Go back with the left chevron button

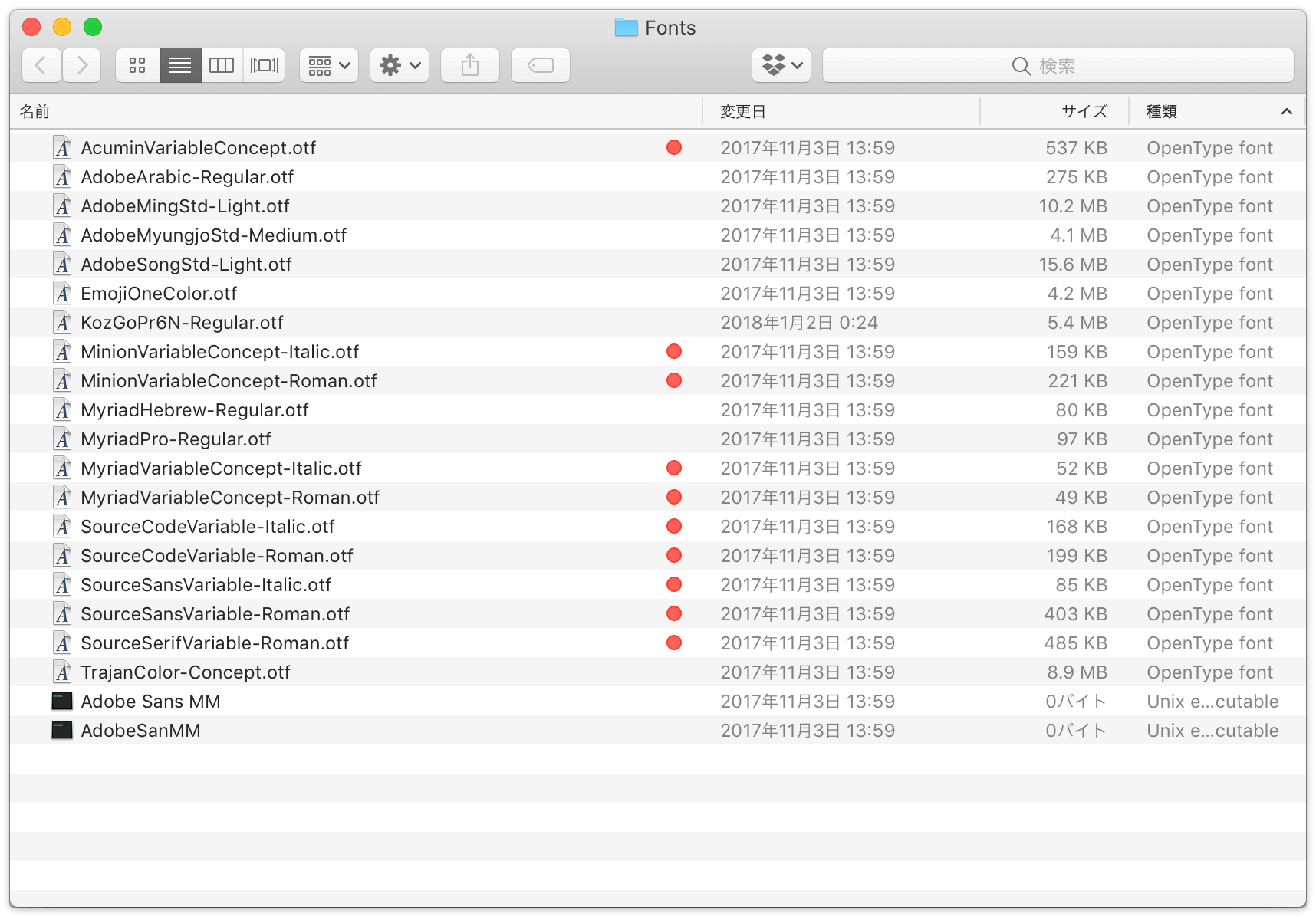41,65
